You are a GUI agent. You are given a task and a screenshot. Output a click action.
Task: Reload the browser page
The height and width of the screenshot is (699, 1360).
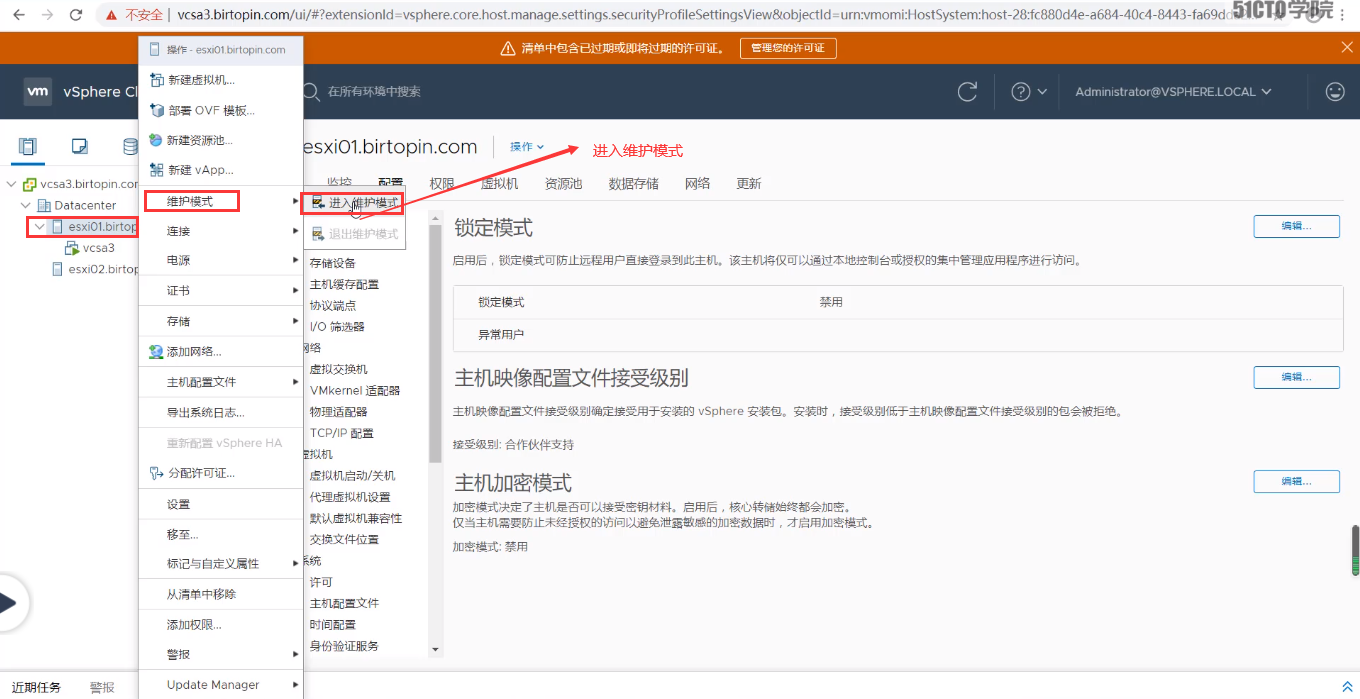click(x=76, y=15)
